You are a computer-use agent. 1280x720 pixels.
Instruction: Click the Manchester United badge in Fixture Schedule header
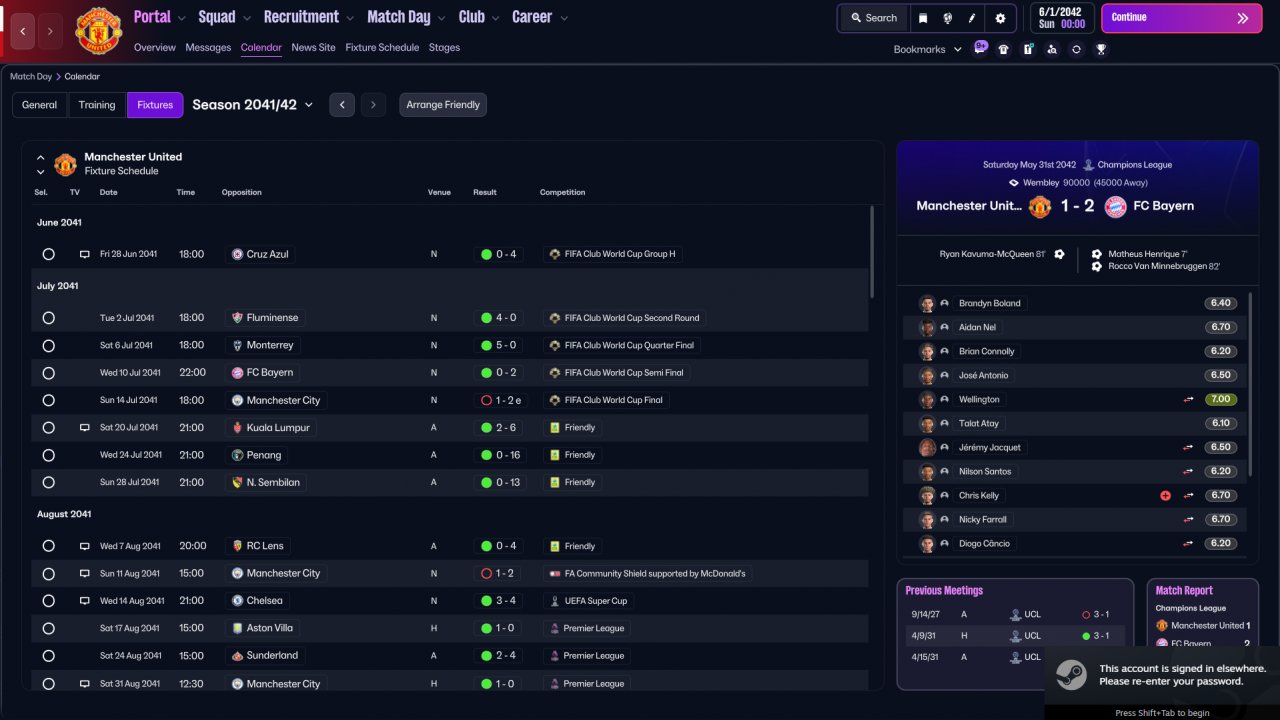[x=65, y=164]
